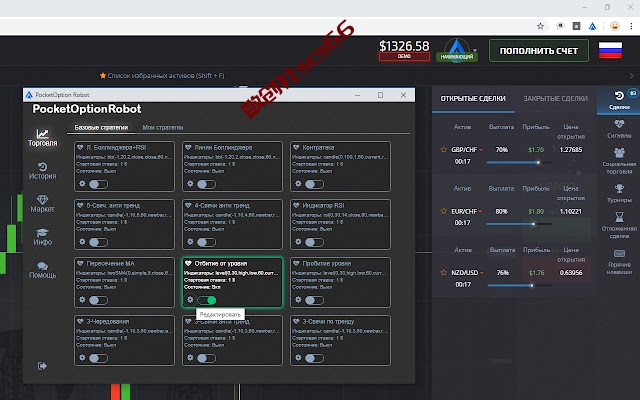
Task: Bookmark page with browser star icon
Action: pyautogui.click(x=540, y=26)
